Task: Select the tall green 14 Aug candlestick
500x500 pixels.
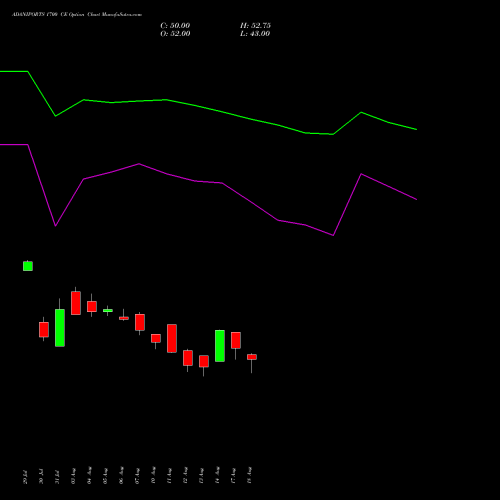Action: pos(220,346)
